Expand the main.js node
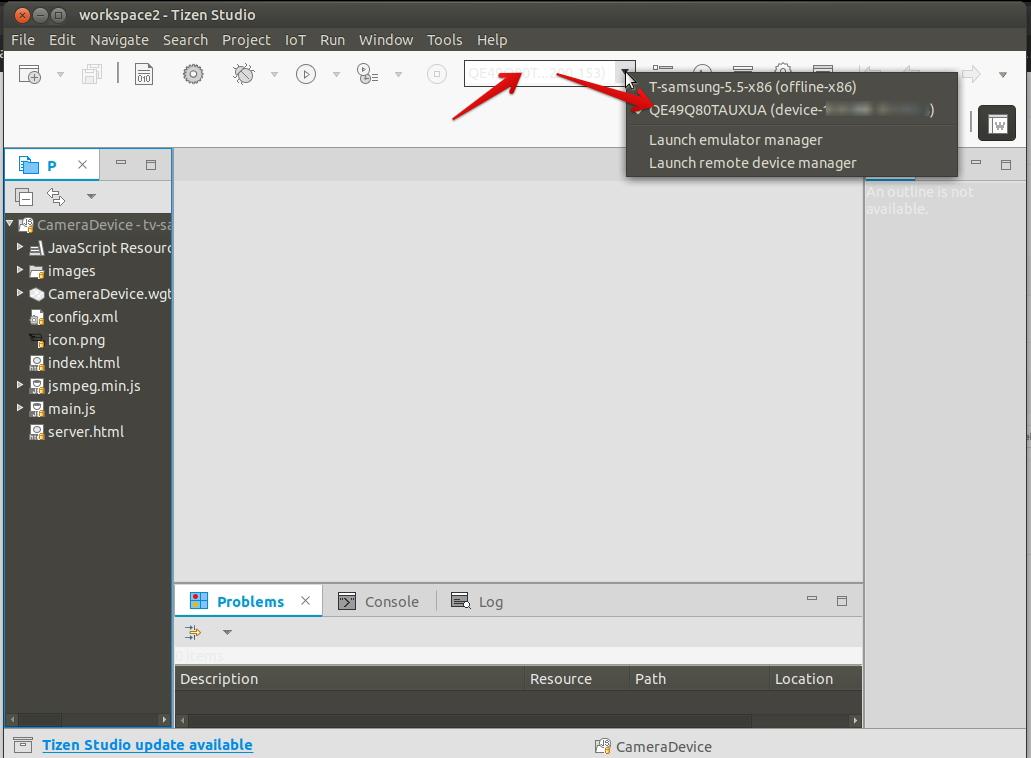1031x758 pixels. 20,408
